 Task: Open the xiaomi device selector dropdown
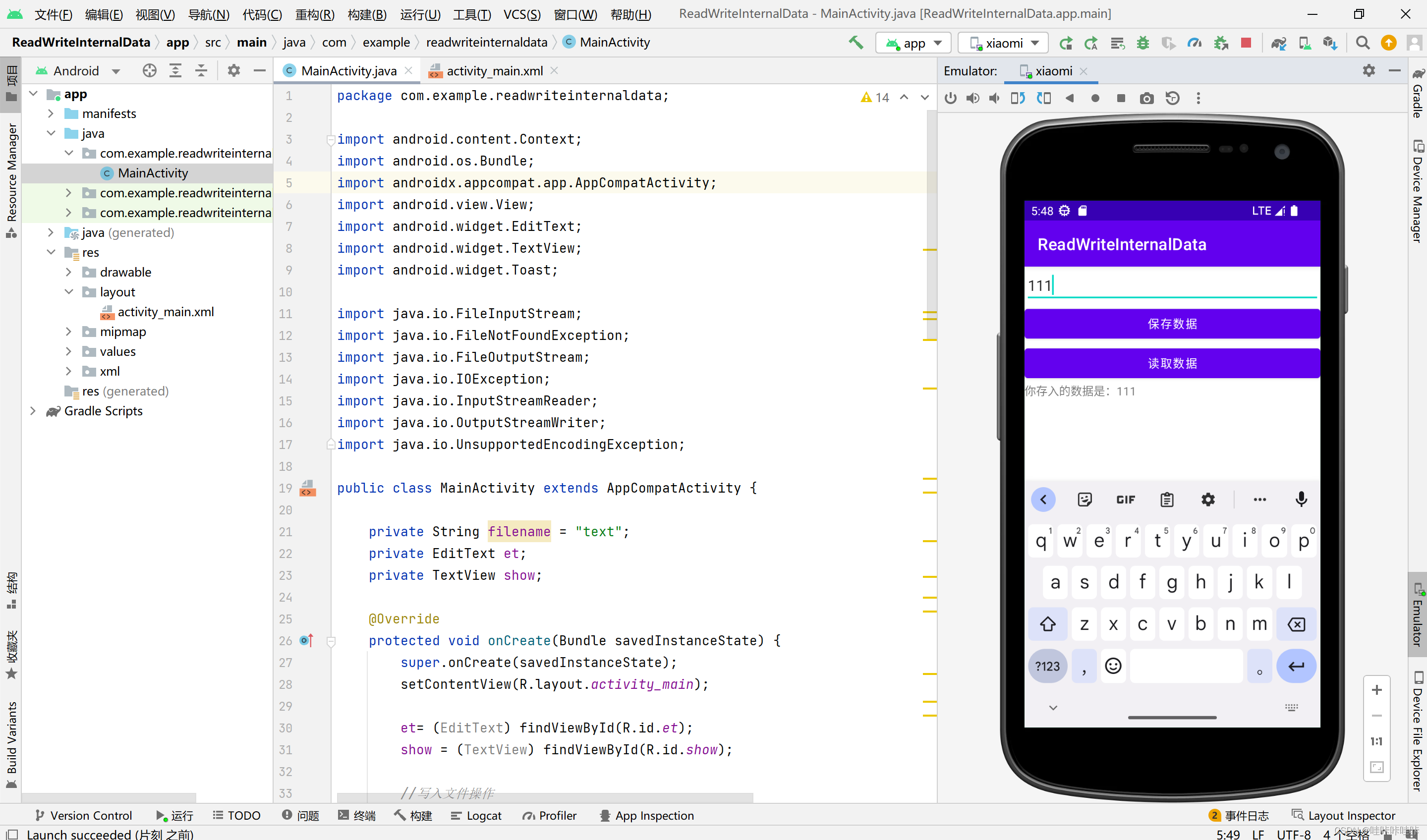1003,43
